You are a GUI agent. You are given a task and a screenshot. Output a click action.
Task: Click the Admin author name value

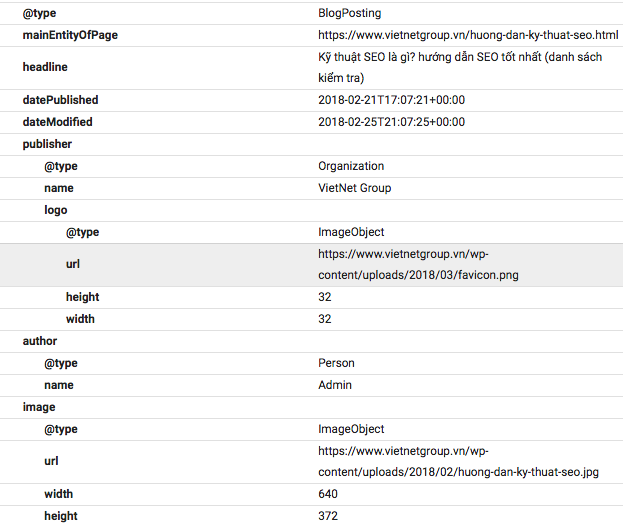coord(335,385)
